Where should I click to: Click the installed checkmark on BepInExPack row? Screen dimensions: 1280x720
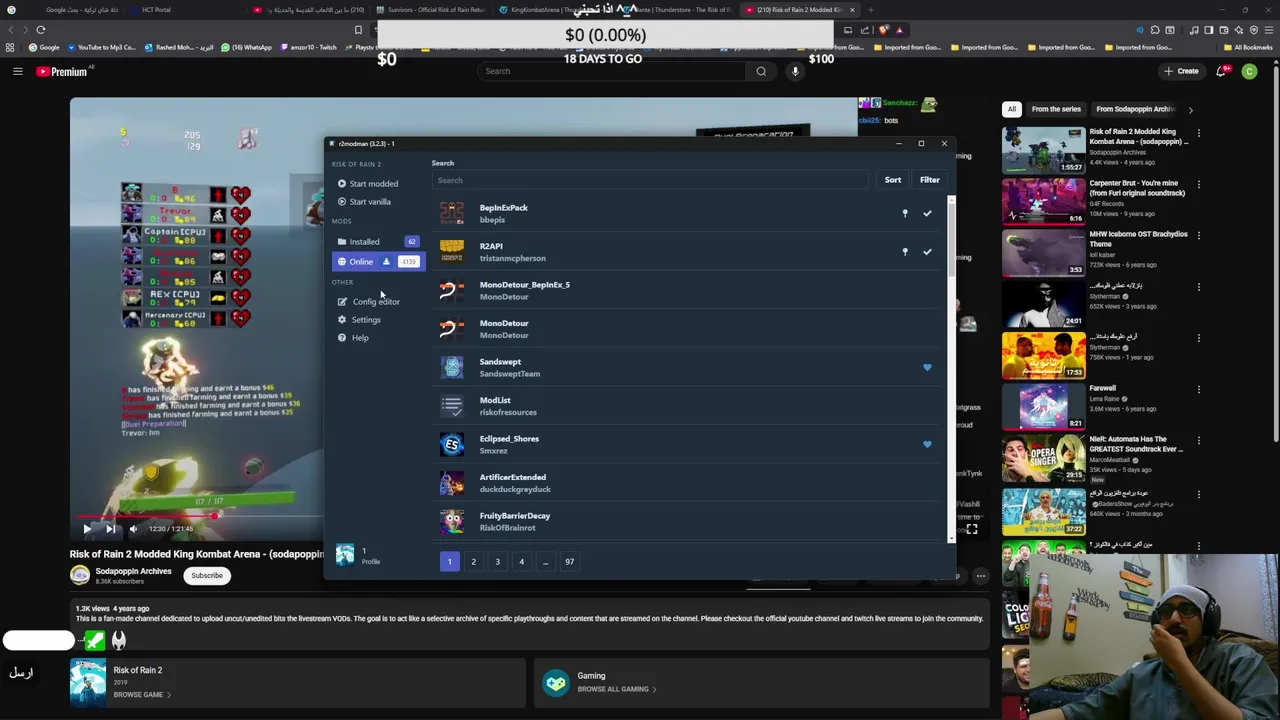[927, 213]
